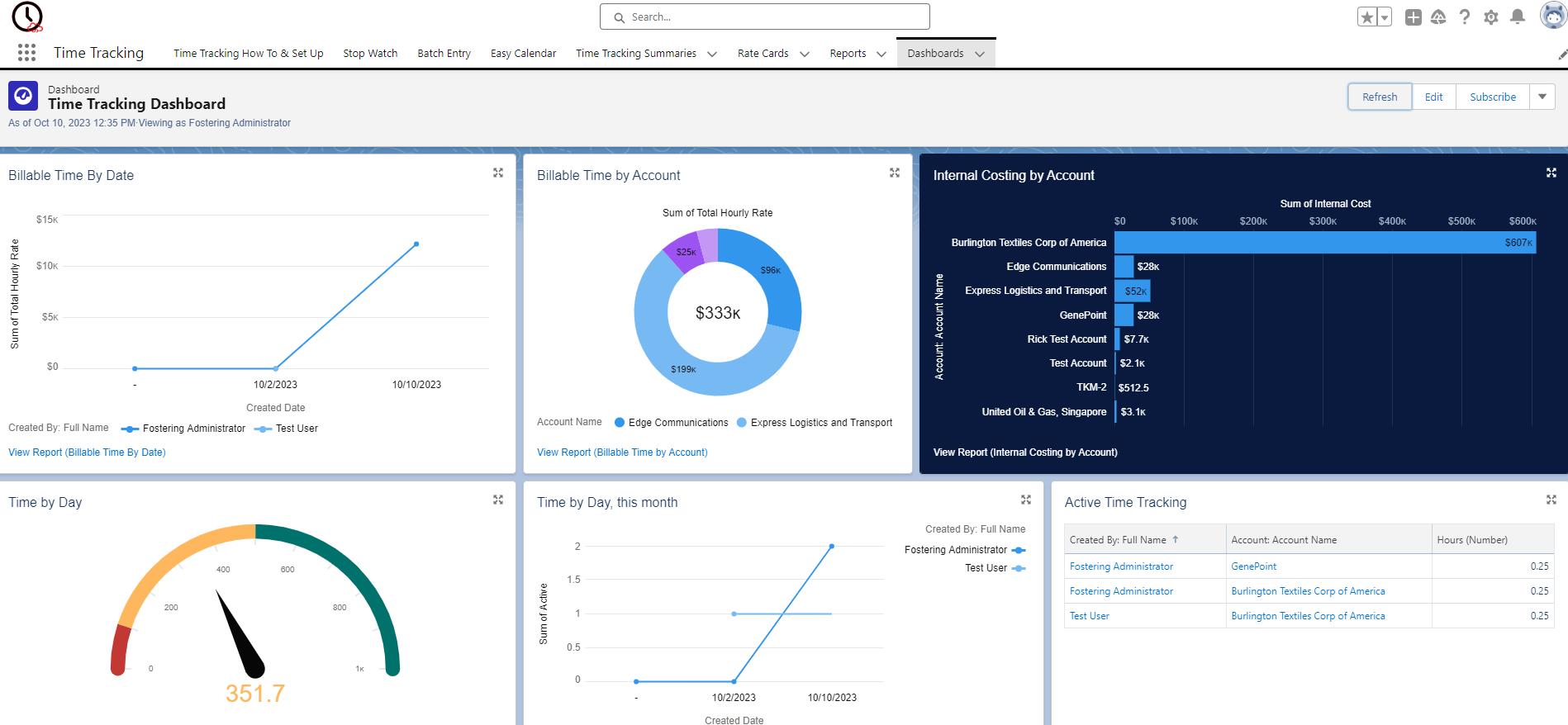Expand the Reports tab dropdown chevron

[881, 54]
